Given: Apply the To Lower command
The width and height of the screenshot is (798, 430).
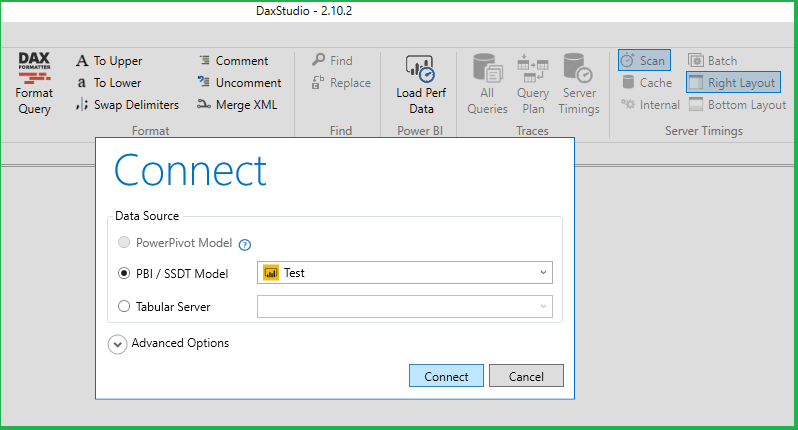Looking at the screenshot, I should 109,83.
